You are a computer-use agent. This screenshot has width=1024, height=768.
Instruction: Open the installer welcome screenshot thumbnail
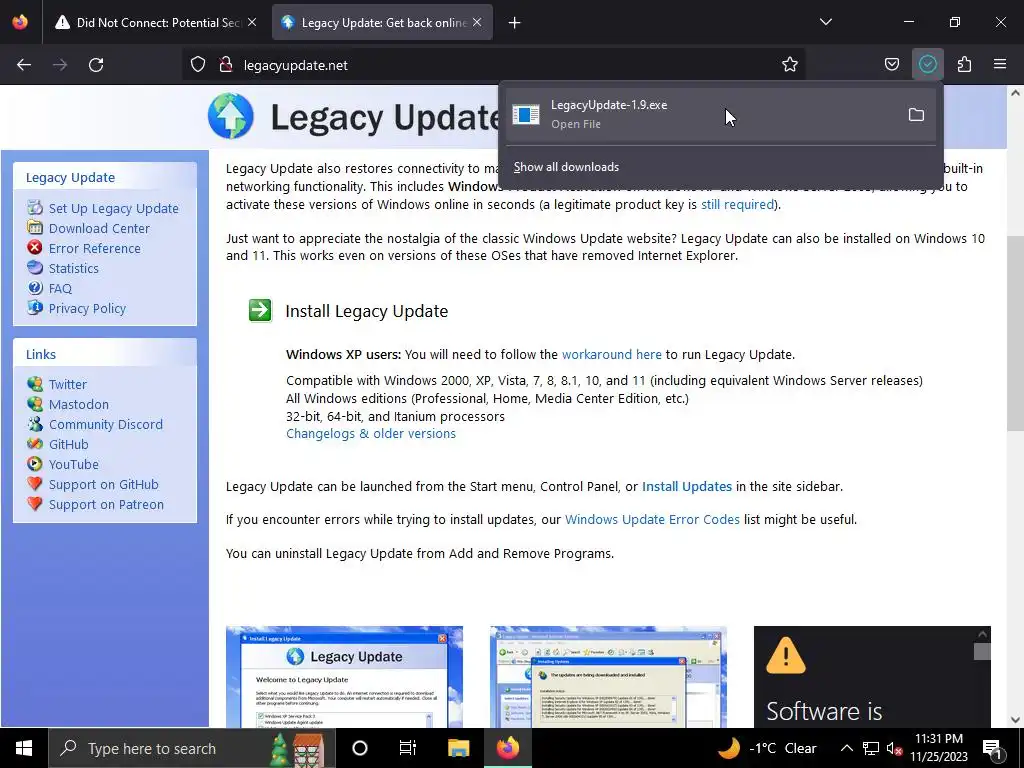[345, 677]
